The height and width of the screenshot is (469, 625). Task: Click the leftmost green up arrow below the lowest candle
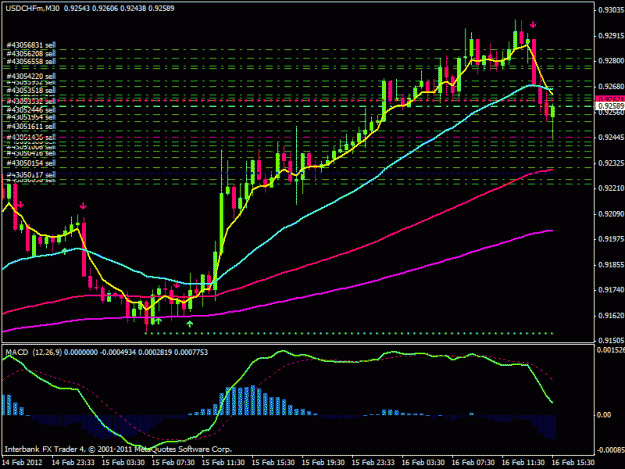(159, 320)
